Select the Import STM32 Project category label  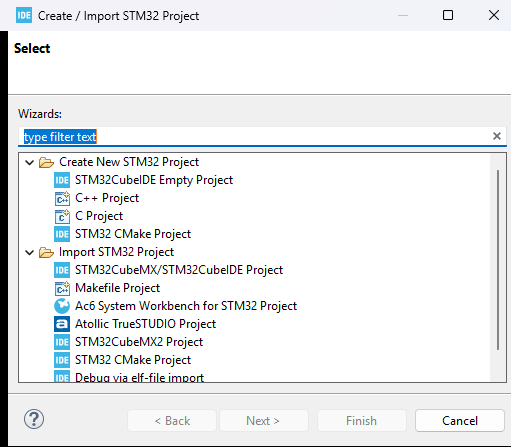coord(116,252)
